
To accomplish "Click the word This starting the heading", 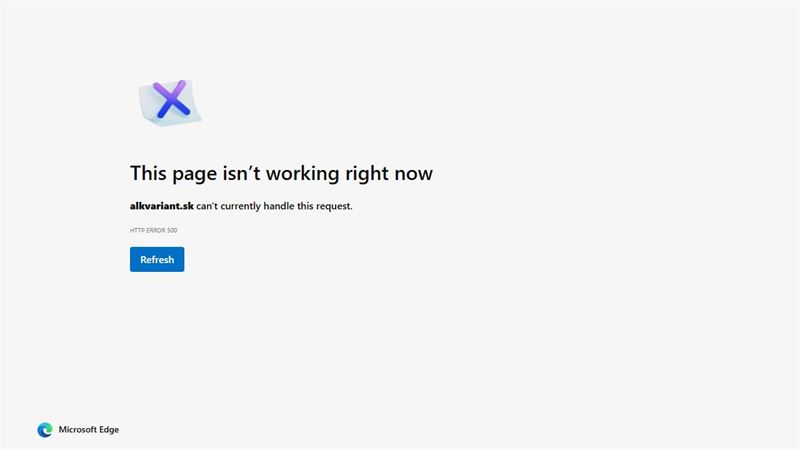I will point(148,173).
